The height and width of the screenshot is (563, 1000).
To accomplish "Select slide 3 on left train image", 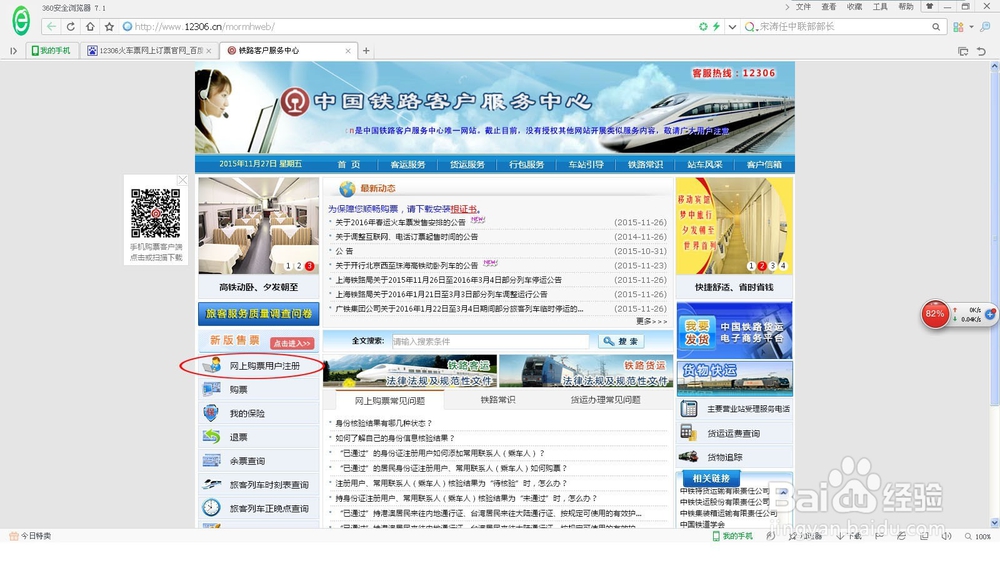I will point(309,266).
